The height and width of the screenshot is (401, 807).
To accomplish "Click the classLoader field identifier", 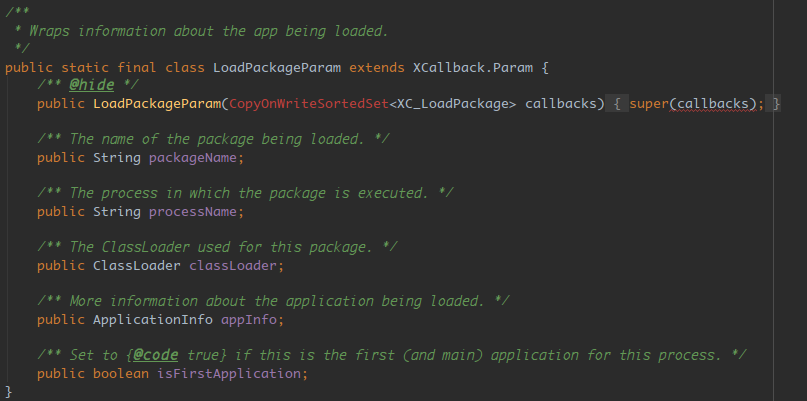I will point(233,266).
